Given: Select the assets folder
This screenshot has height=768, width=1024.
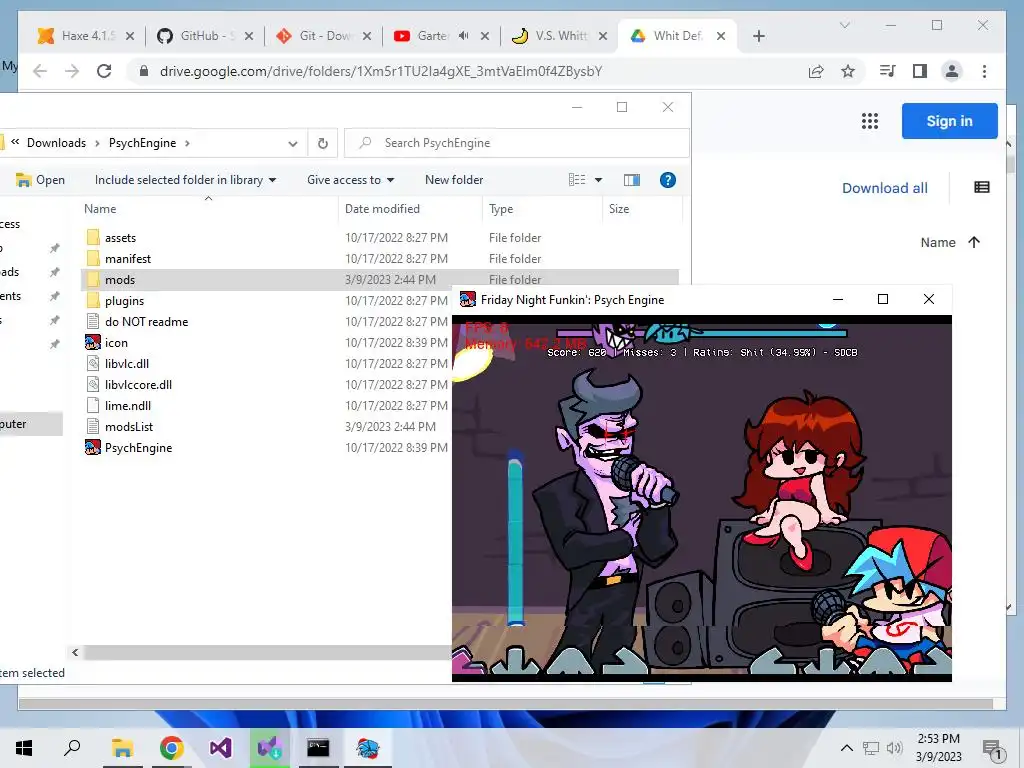Looking at the screenshot, I should tap(120, 238).
